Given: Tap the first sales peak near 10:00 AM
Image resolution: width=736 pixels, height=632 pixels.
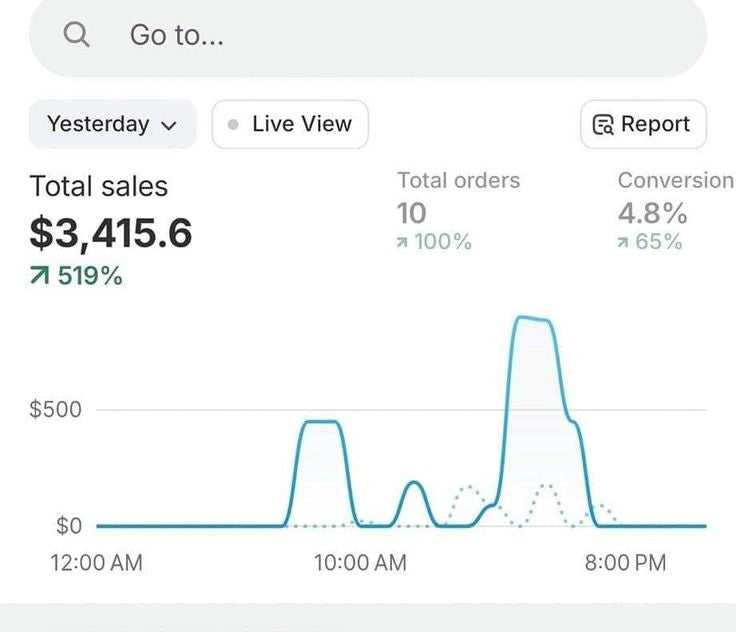Looking at the screenshot, I should point(322,422).
